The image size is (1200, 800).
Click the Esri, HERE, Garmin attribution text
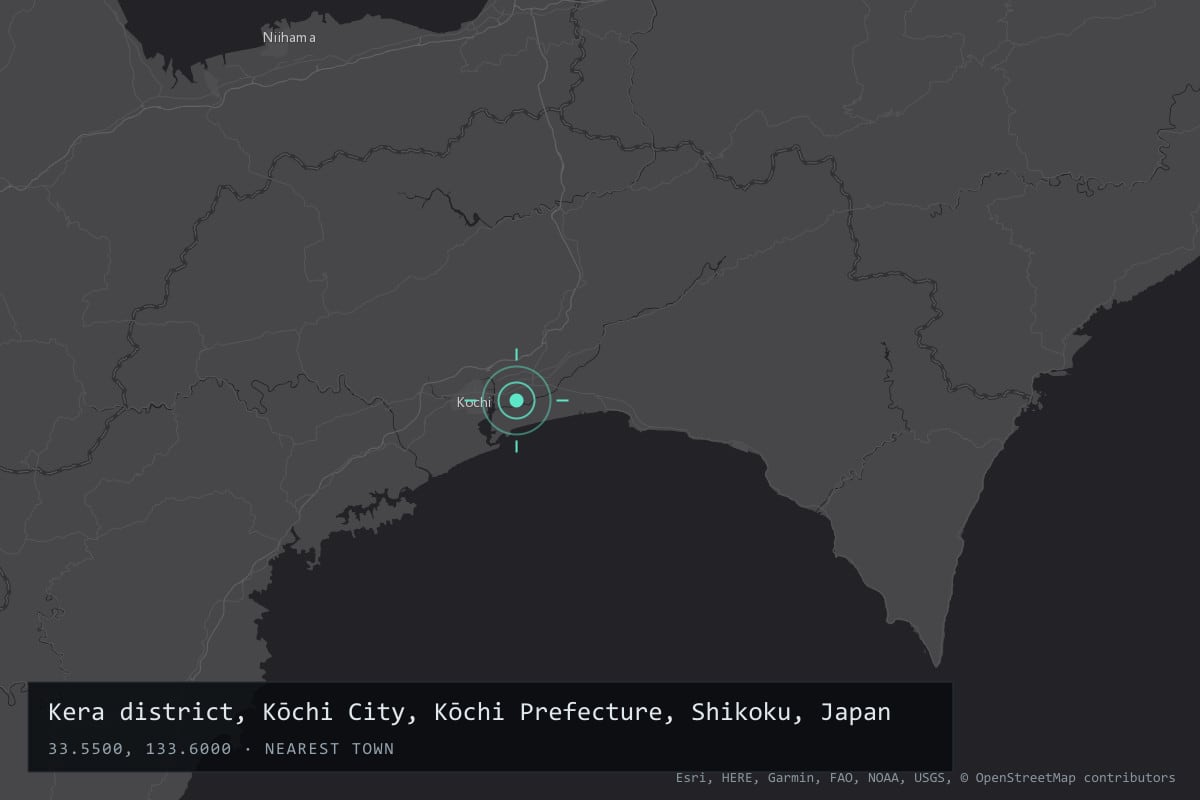[925, 777]
